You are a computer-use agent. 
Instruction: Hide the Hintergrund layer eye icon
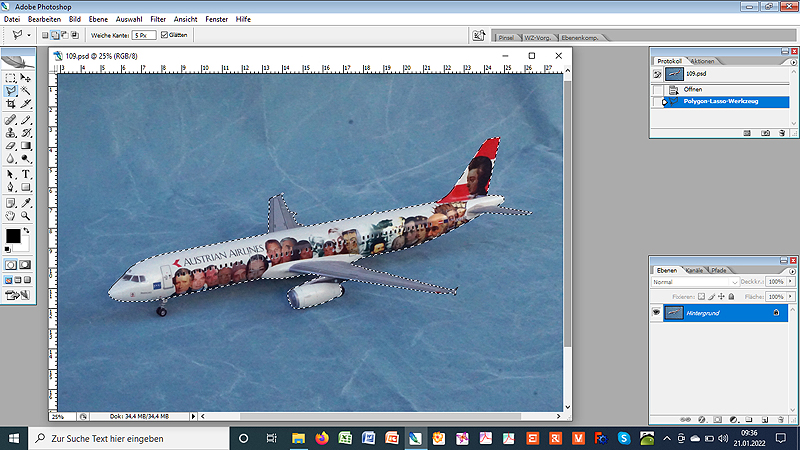coord(656,313)
